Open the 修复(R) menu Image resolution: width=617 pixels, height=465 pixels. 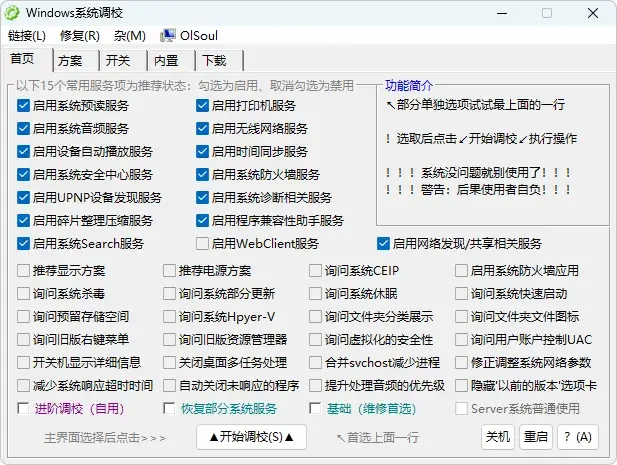click(79, 36)
